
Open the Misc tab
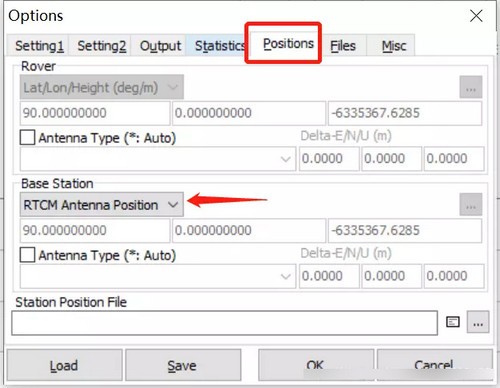[394, 46]
